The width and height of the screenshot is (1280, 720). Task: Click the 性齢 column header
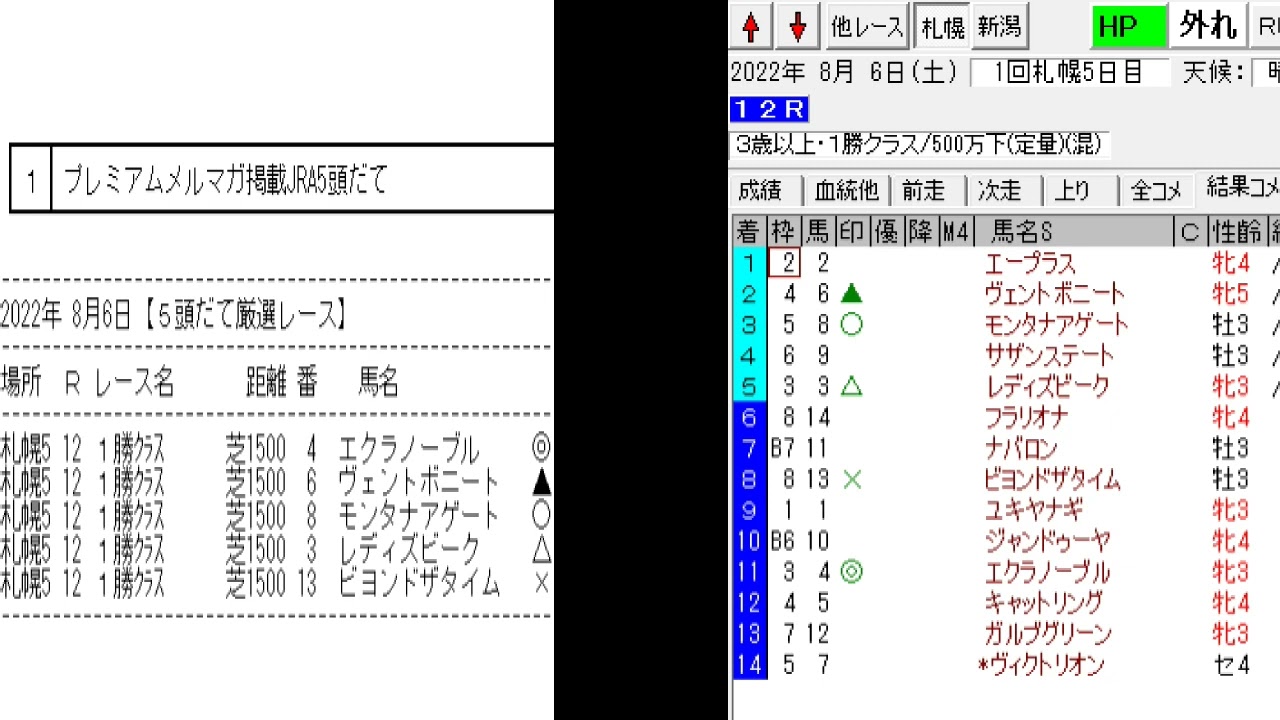[1236, 232]
